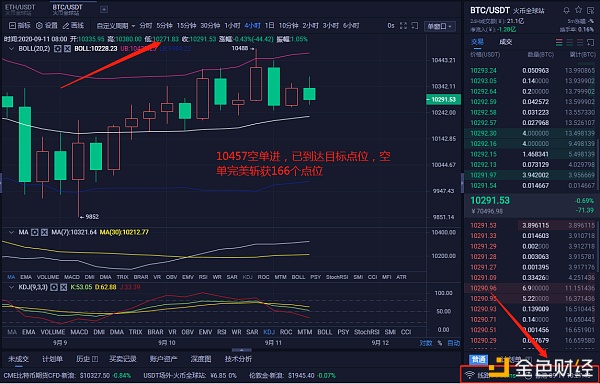Set a price alert bell for BTC/USDT
Viewport: 600px width, 384px height.
point(566,10)
